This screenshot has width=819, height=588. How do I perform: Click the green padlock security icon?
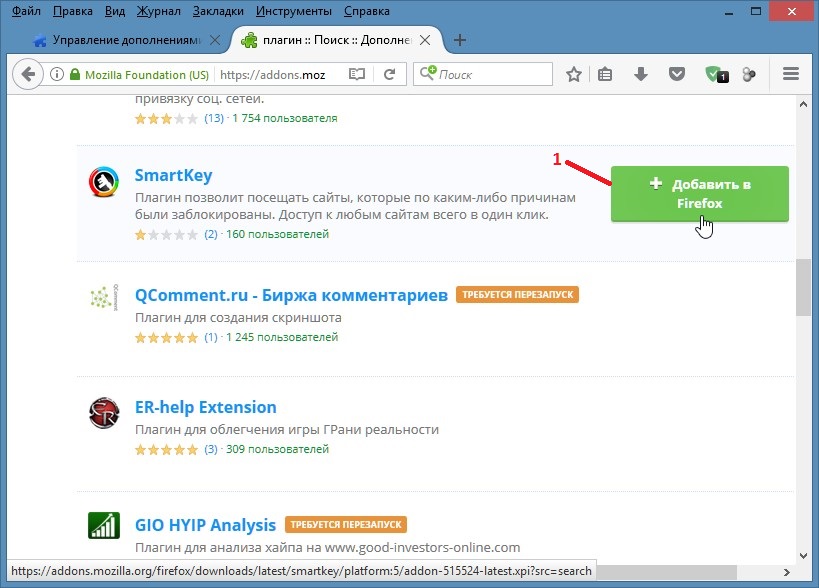click(x=75, y=74)
